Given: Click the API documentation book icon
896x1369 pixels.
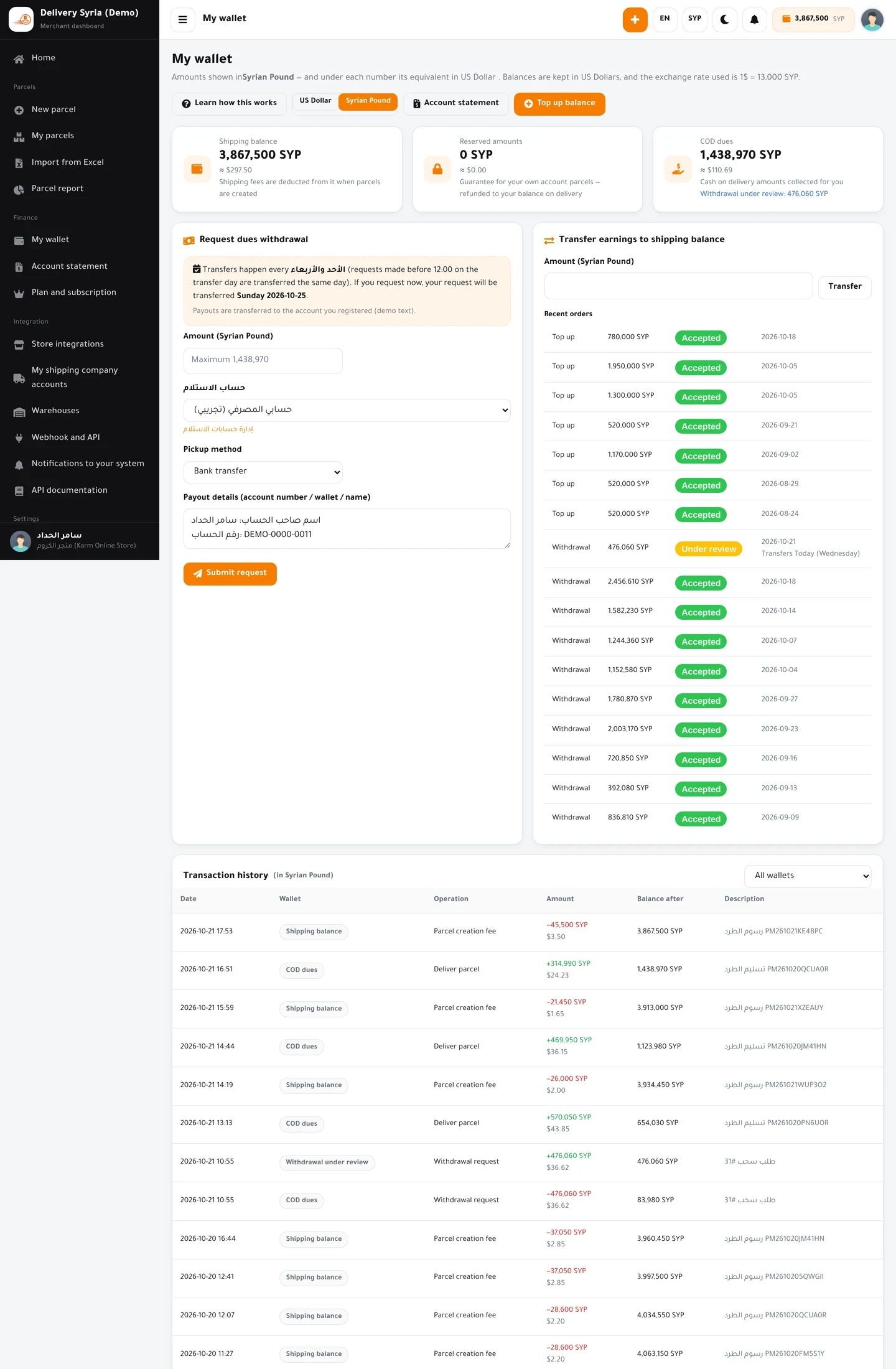Looking at the screenshot, I should (x=19, y=491).
